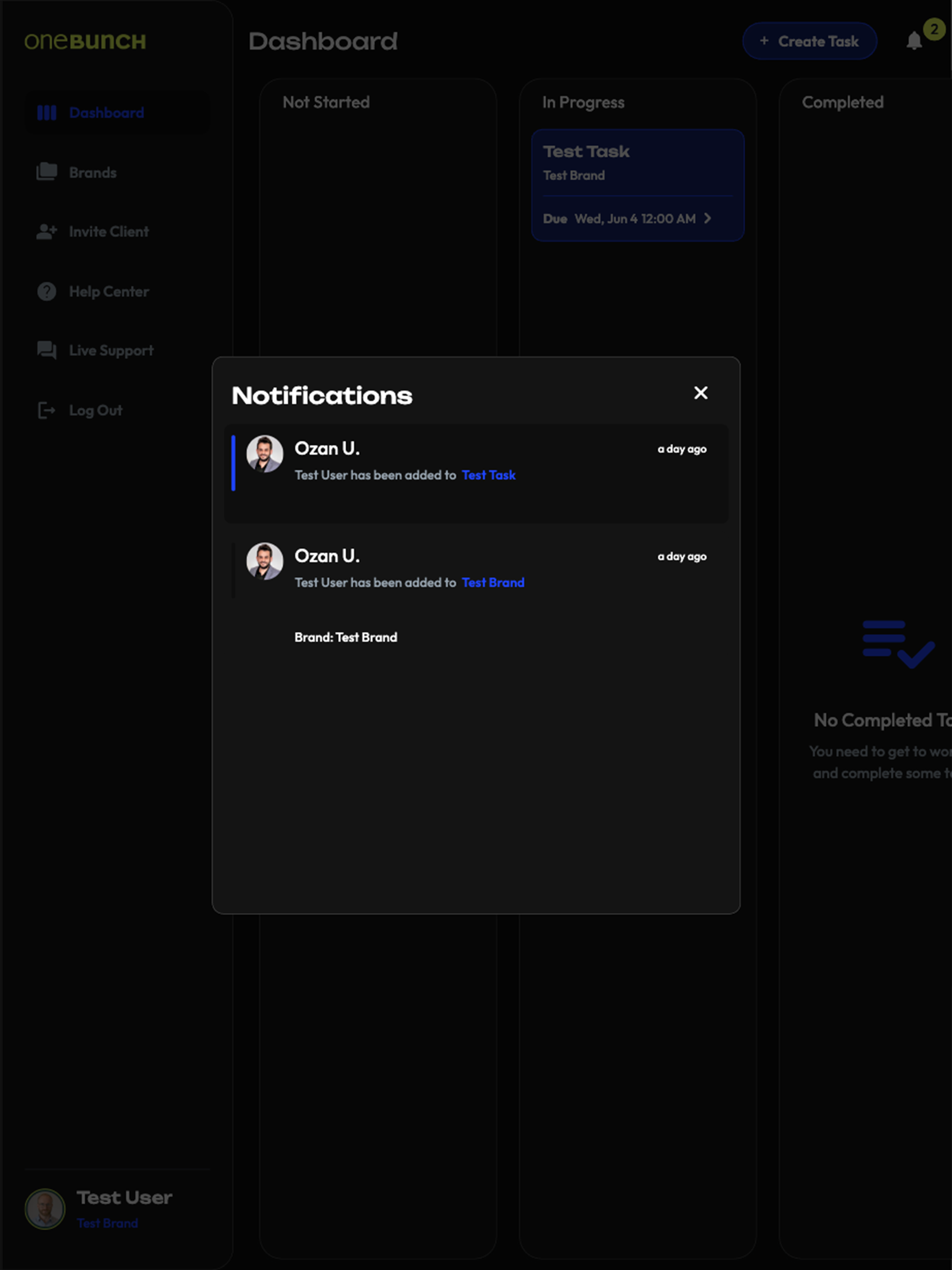Click Ozan U. name in Test Task notification

(327, 449)
